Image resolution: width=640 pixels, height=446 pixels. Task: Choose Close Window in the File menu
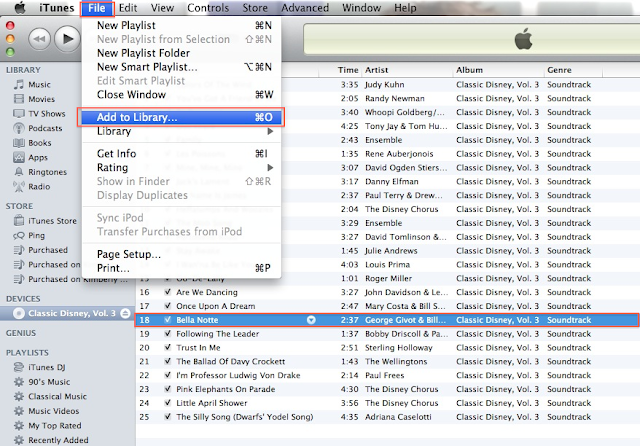click(x=181, y=95)
